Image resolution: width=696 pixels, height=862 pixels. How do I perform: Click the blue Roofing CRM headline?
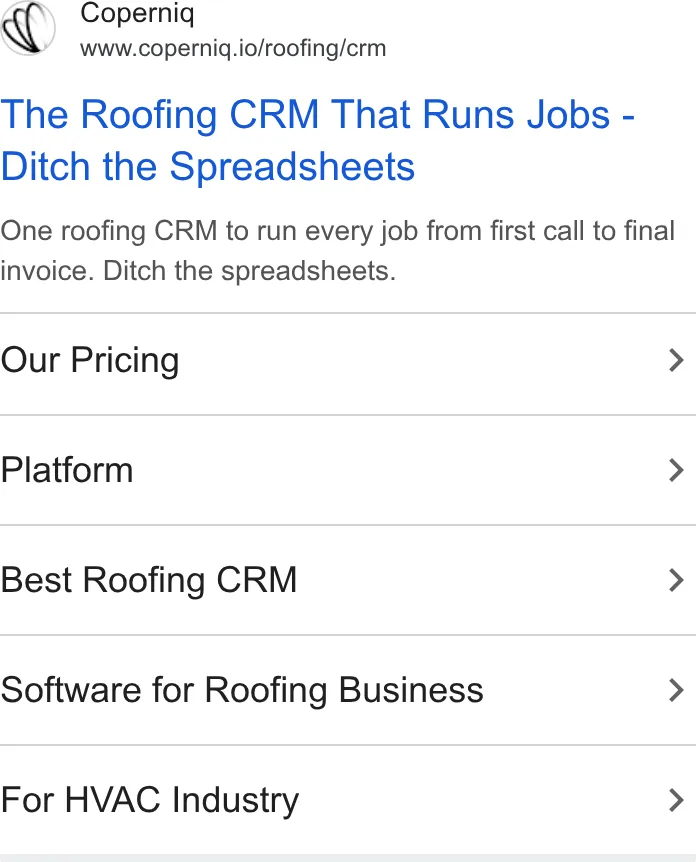318,141
